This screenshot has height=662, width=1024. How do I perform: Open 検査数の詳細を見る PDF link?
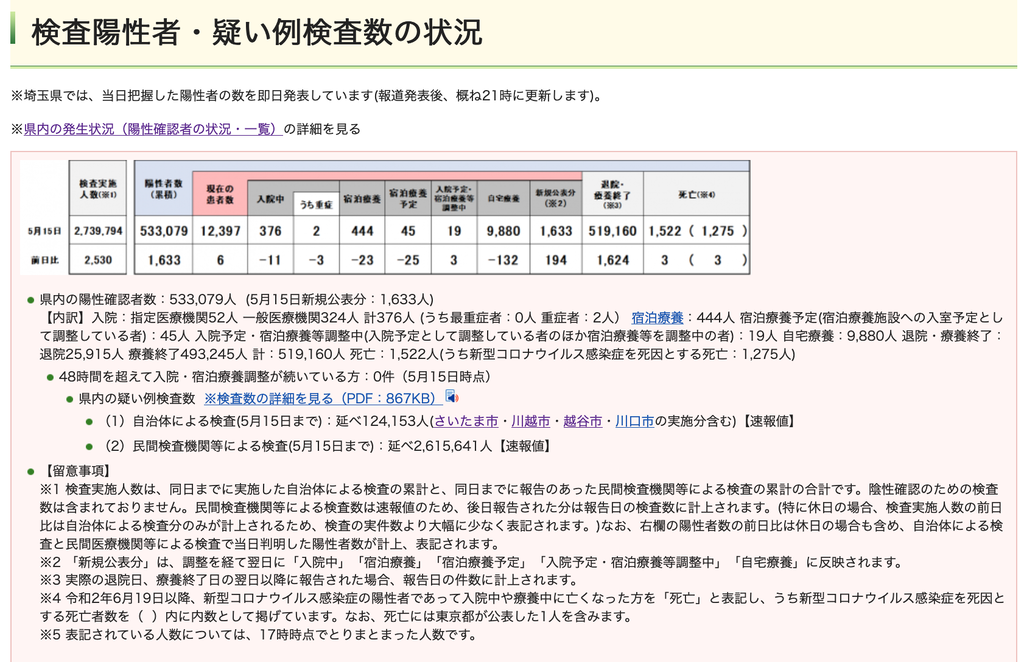pos(325,398)
